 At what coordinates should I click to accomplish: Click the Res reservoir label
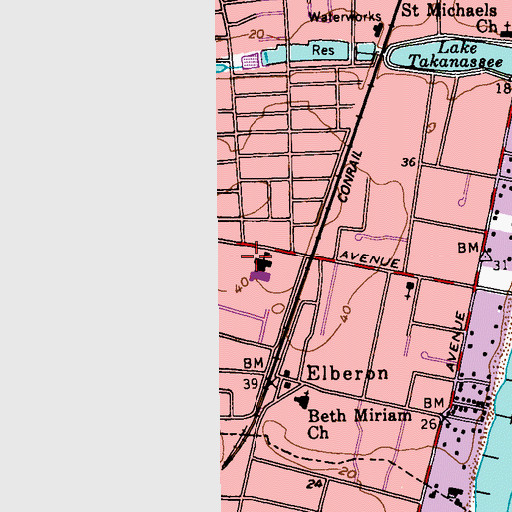323,50
